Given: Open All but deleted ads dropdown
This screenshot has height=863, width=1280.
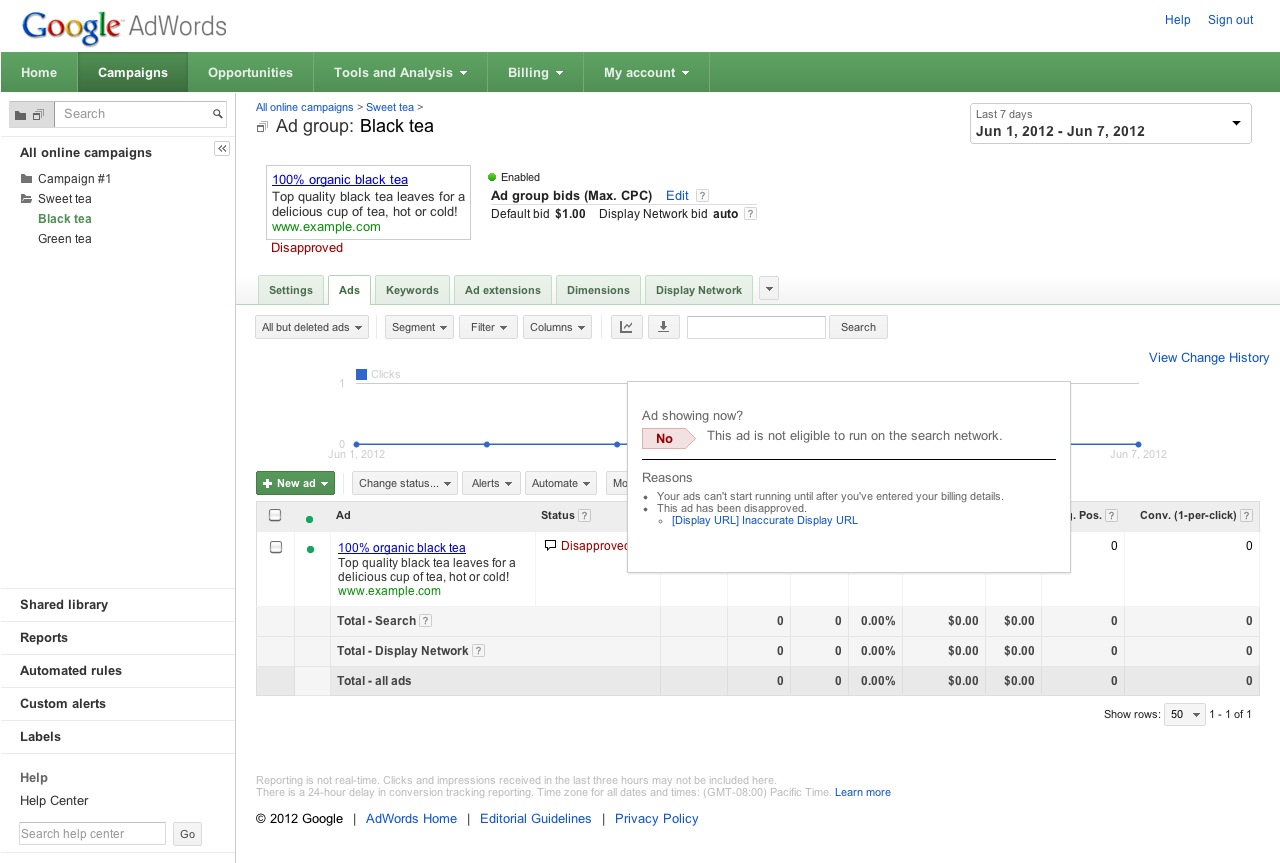Looking at the screenshot, I should [x=312, y=327].
